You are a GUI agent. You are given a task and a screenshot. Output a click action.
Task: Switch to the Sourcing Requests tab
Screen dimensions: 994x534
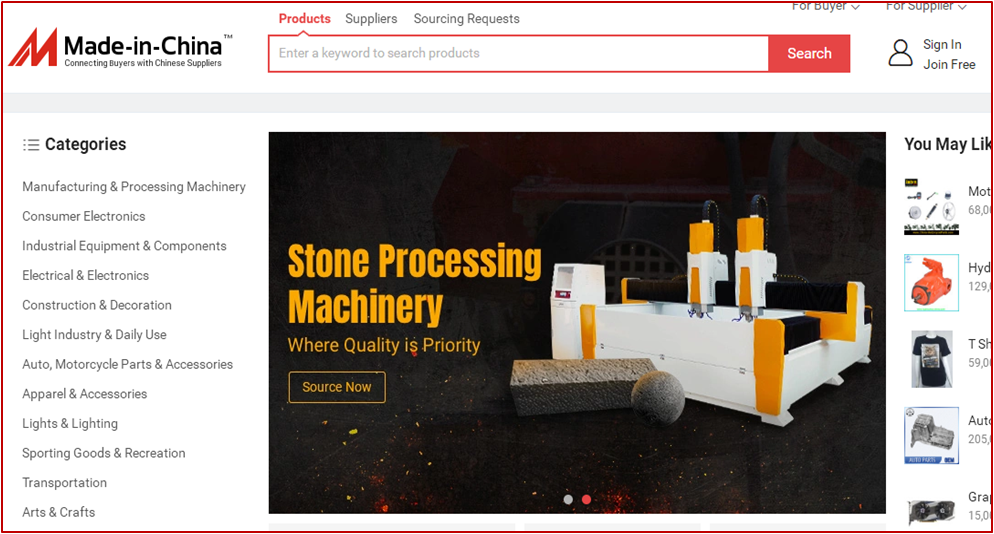click(466, 19)
